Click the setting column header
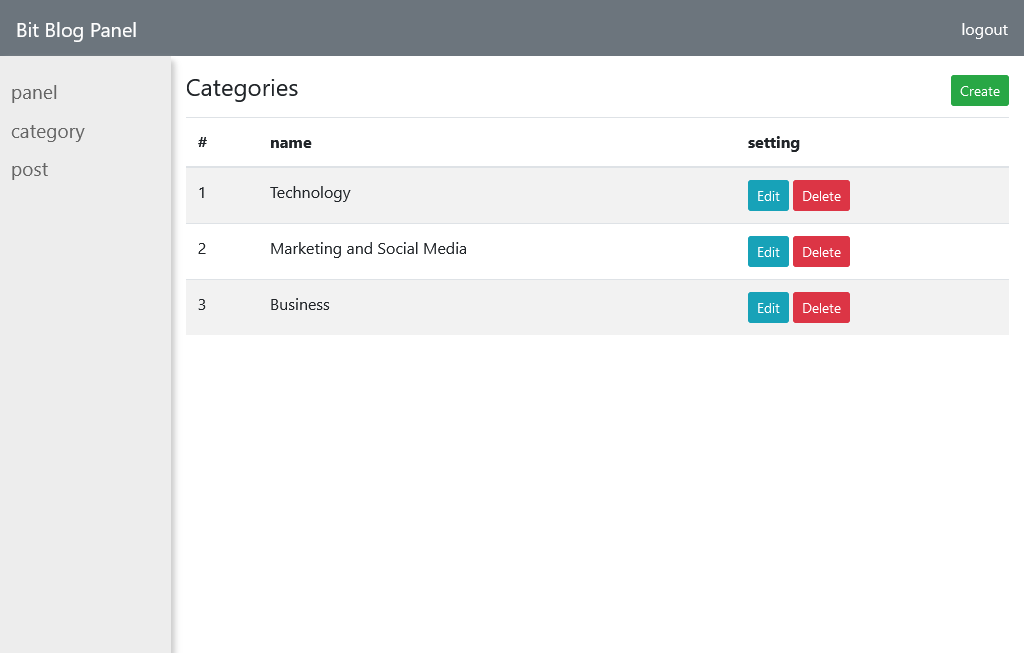Viewport: 1024px width, 653px height. point(773,143)
